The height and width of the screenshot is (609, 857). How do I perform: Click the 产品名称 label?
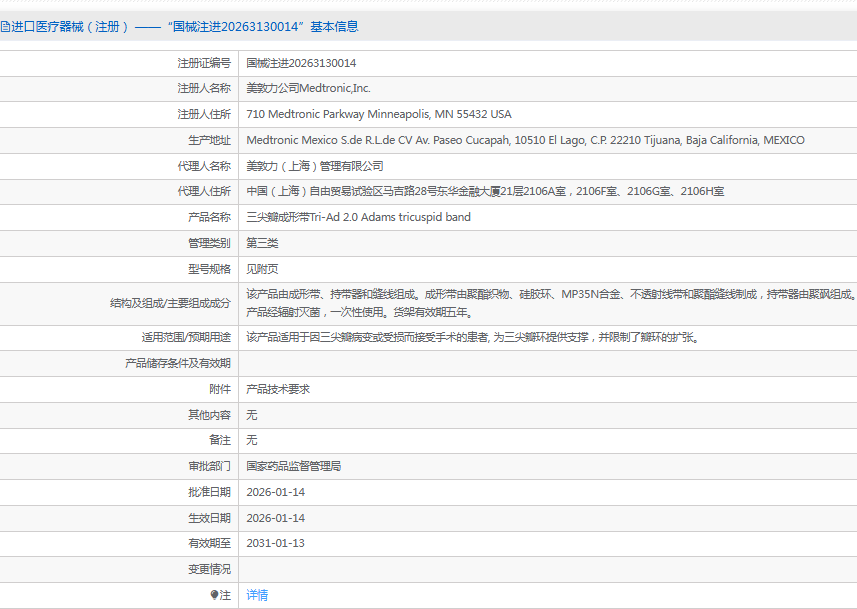[209, 217]
